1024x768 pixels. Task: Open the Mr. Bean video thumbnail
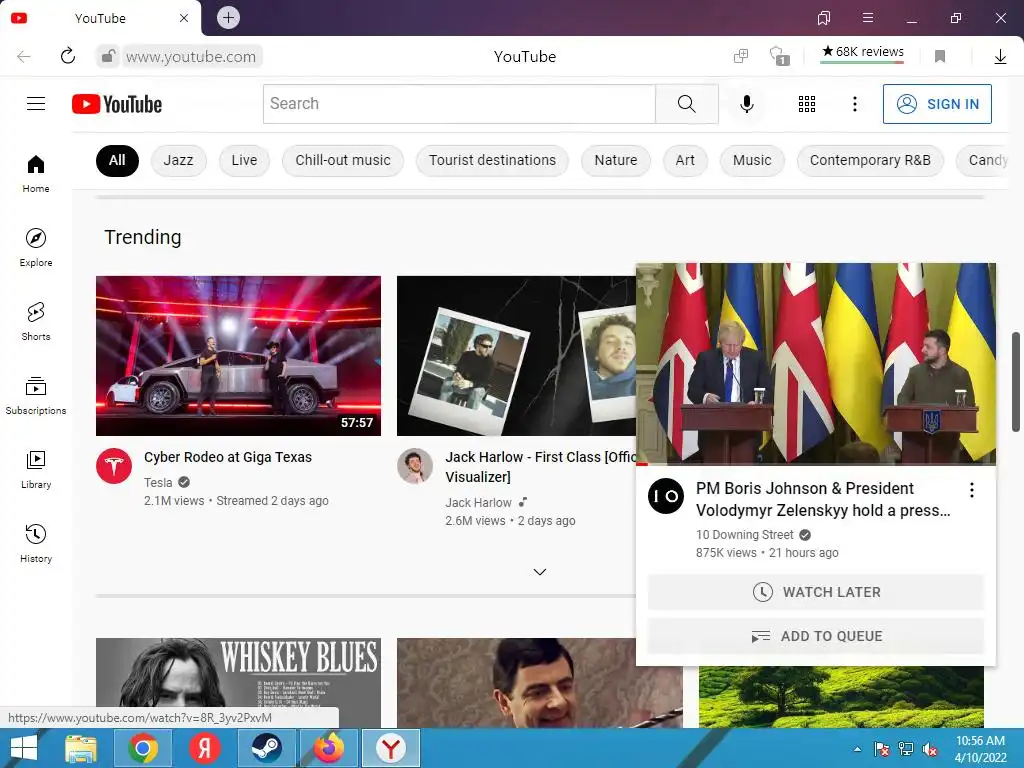pos(539,682)
